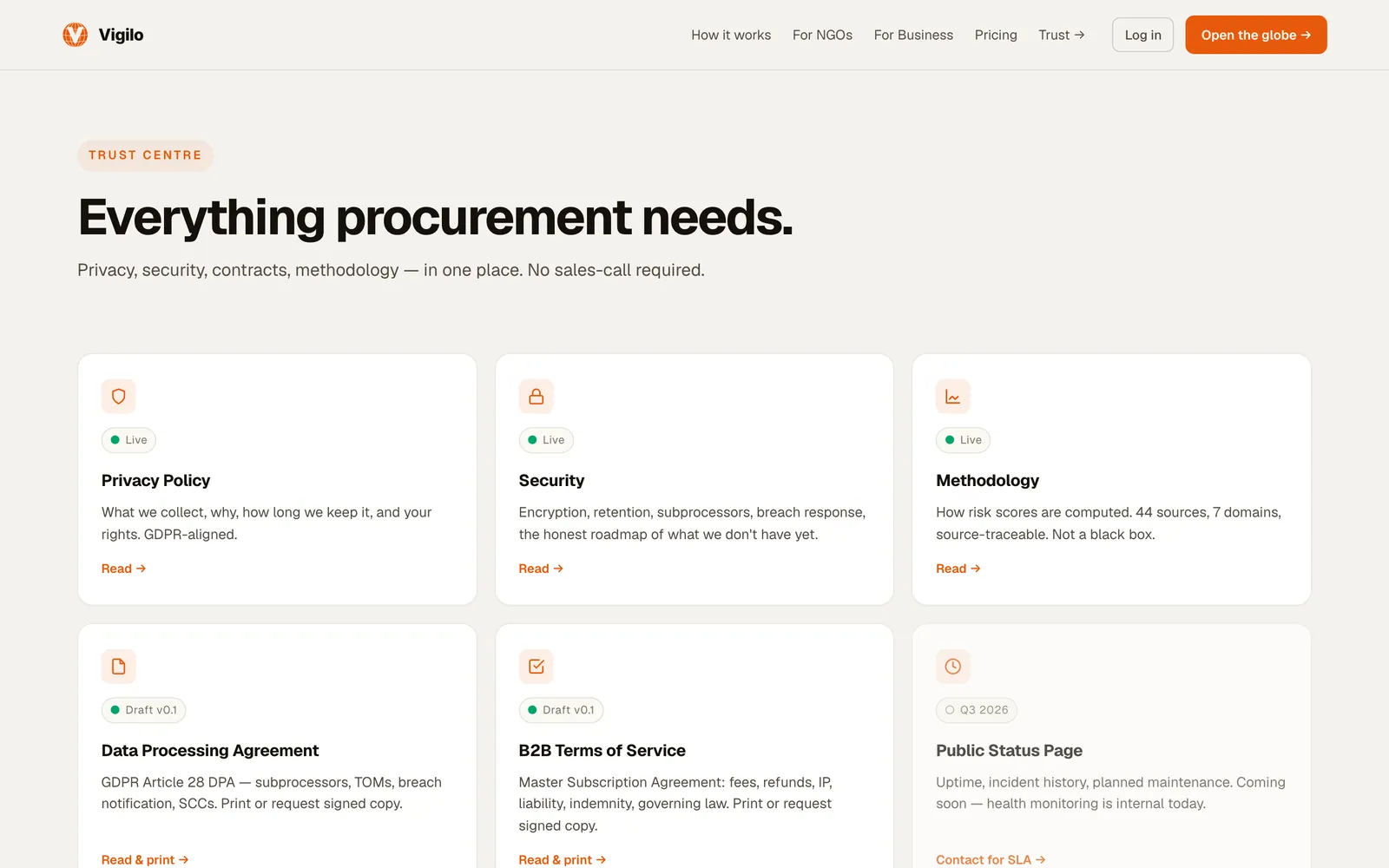Click Draft v0.1 badge on Data Processing Agreement
1389x868 pixels.
[143, 710]
